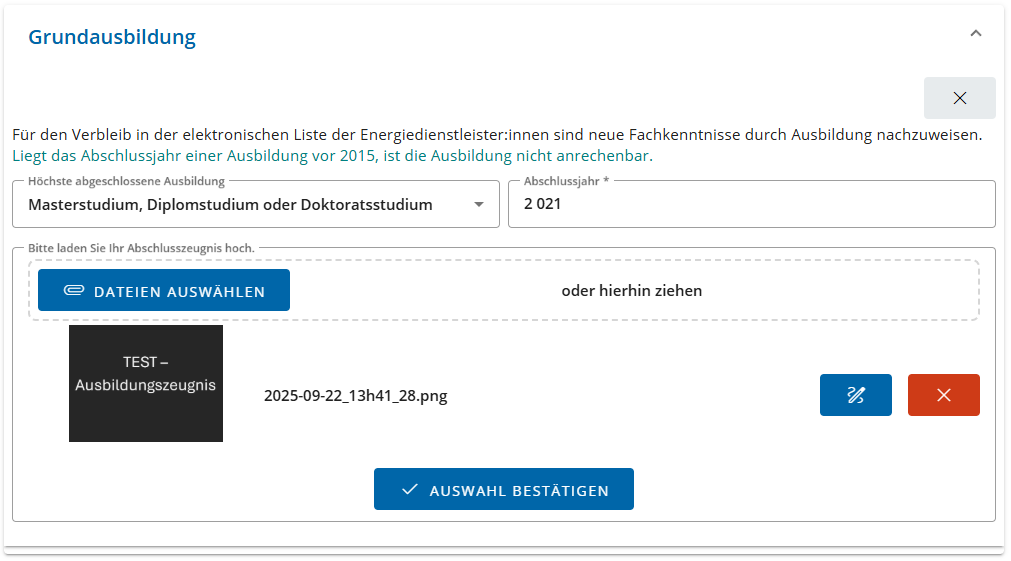Click the paperclip icon on upload button
Screen dimensions: 1011x561
tap(74, 291)
